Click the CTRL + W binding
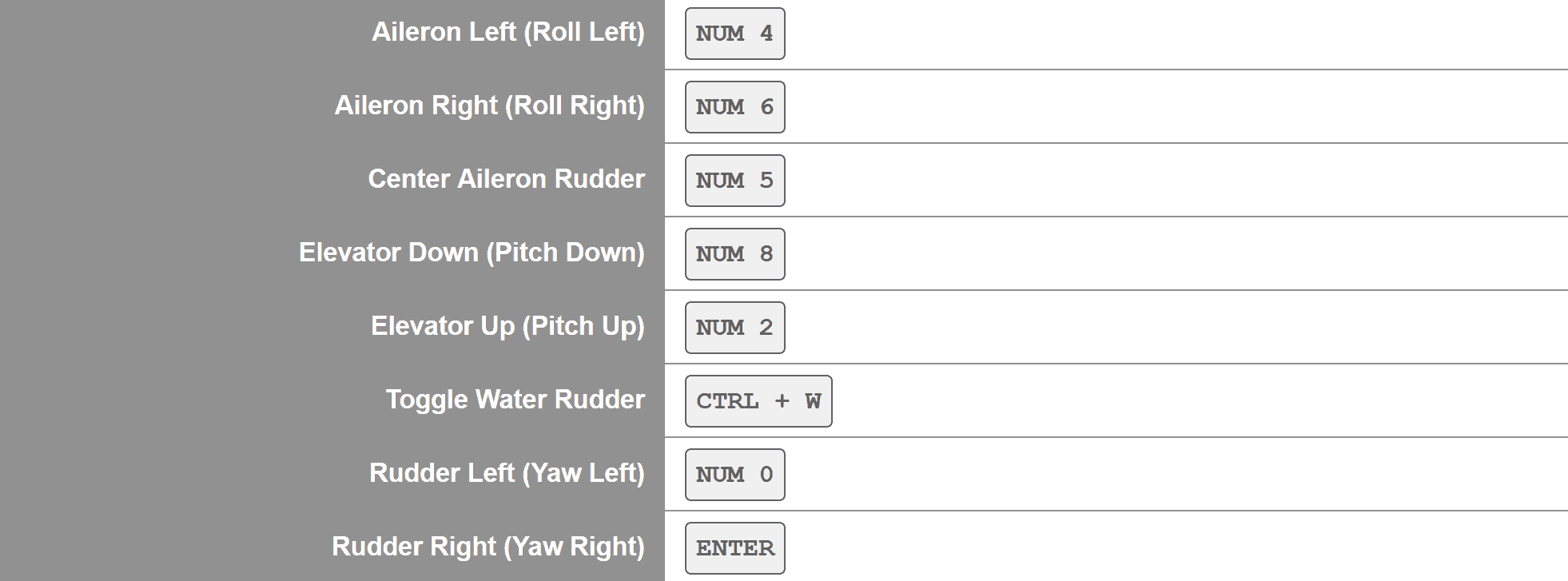The image size is (1568, 581). click(758, 401)
